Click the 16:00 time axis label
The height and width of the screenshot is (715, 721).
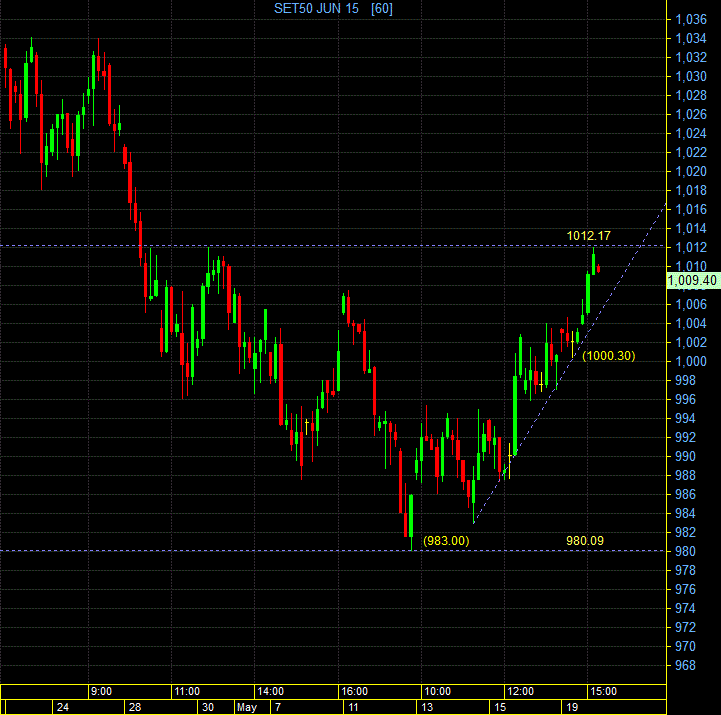tap(355, 692)
